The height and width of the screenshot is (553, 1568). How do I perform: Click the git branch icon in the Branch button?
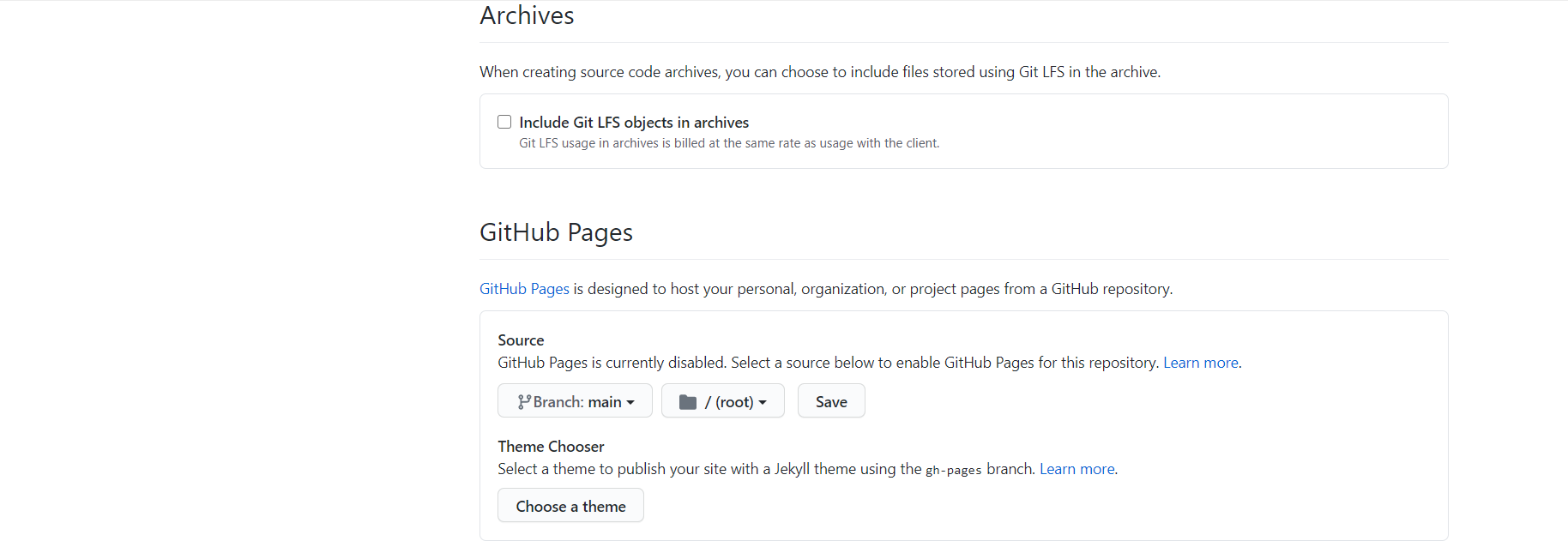(x=523, y=401)
